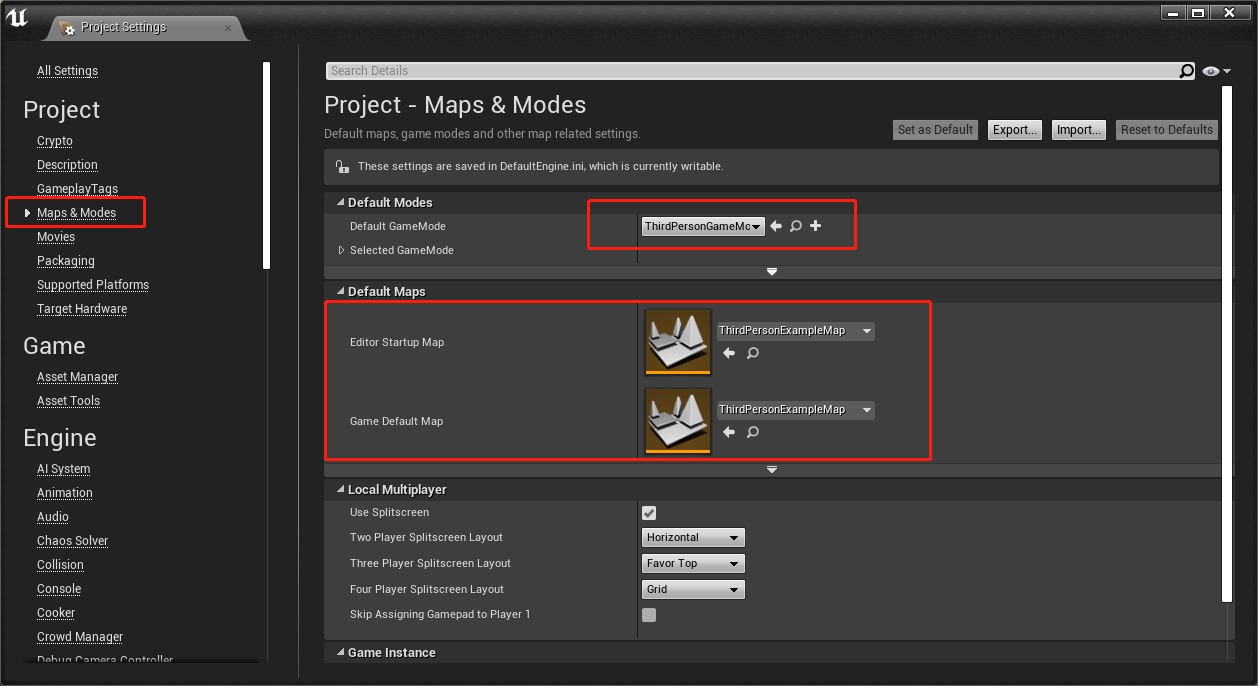Click the search magnifier in Search Details bar
The image size is (1258, 686).
pos(1186,70)
